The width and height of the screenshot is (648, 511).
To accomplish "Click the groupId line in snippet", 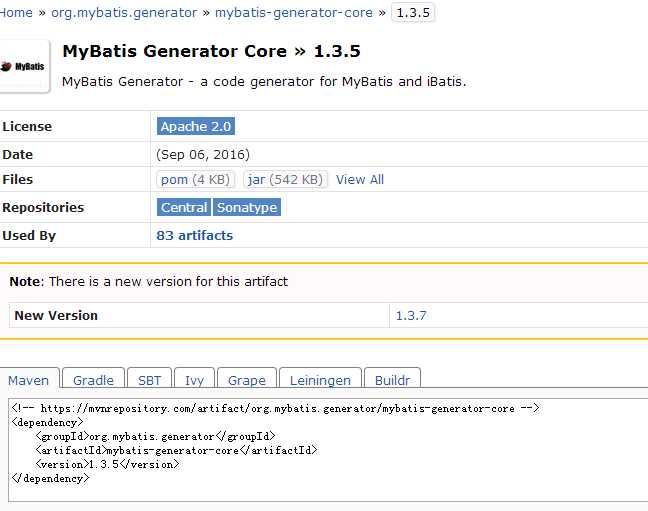I will [x=155, y=436].
